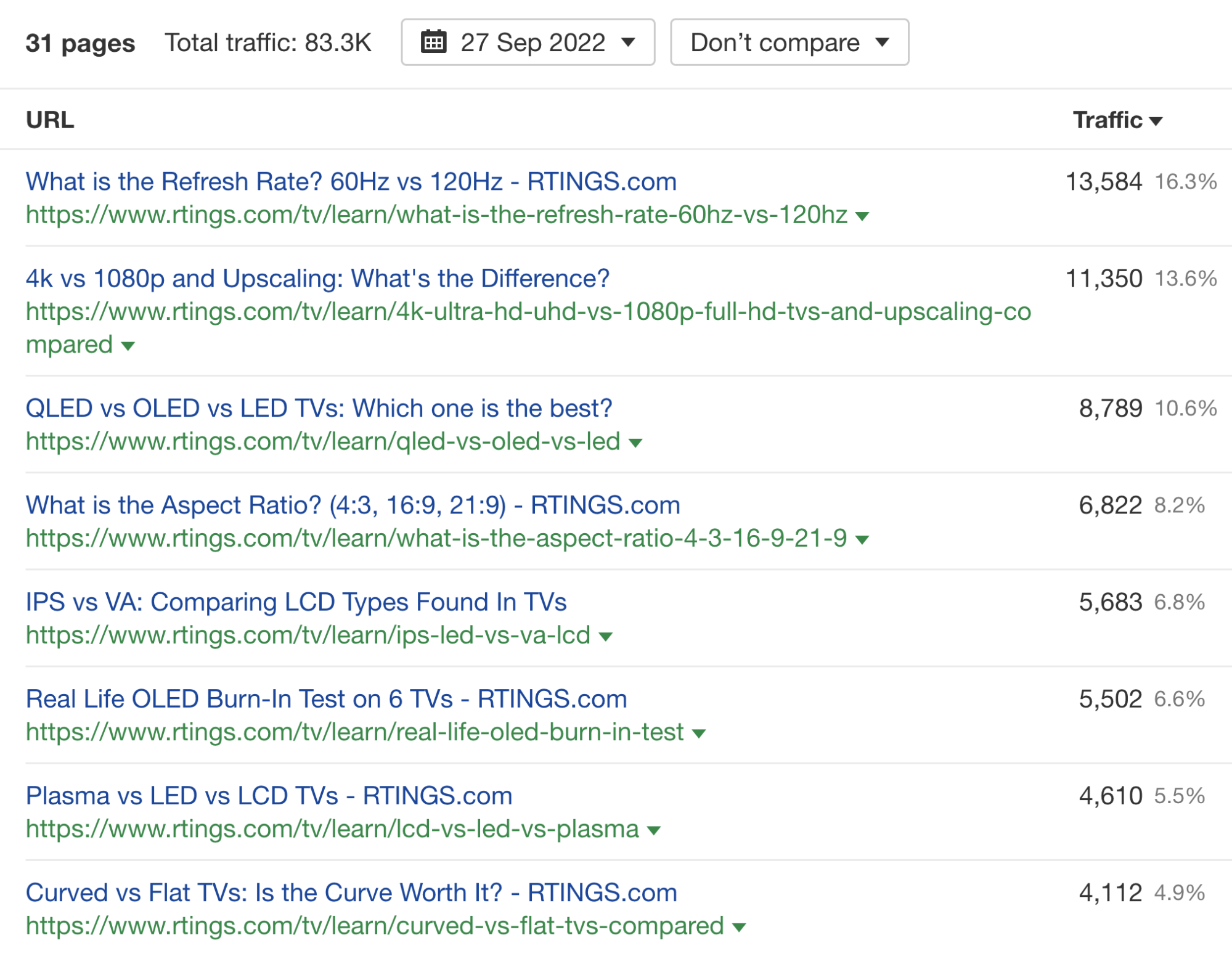The height and width of the screenshot is (956, 1232).
Task: Expand the caret on the aspect-ratio URL
Action: 862,539
